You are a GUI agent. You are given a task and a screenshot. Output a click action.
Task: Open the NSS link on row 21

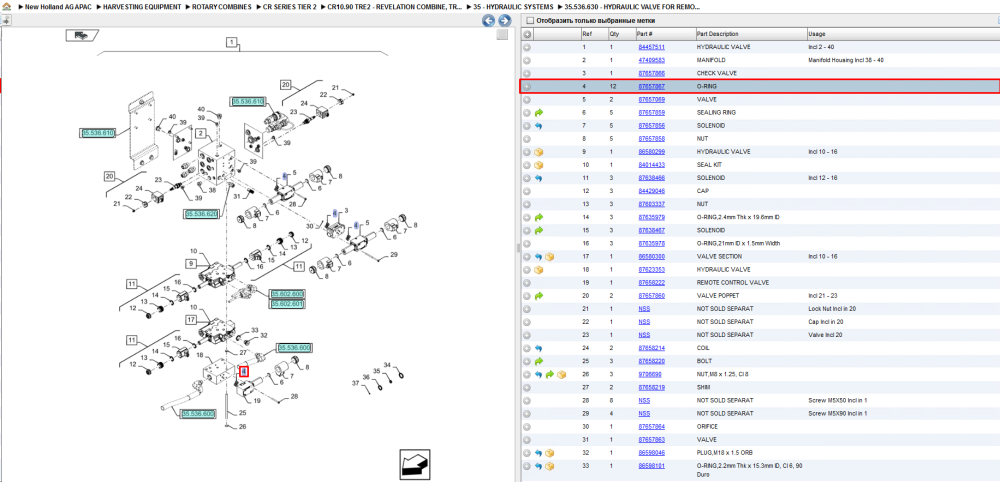[x=644, y=309]
